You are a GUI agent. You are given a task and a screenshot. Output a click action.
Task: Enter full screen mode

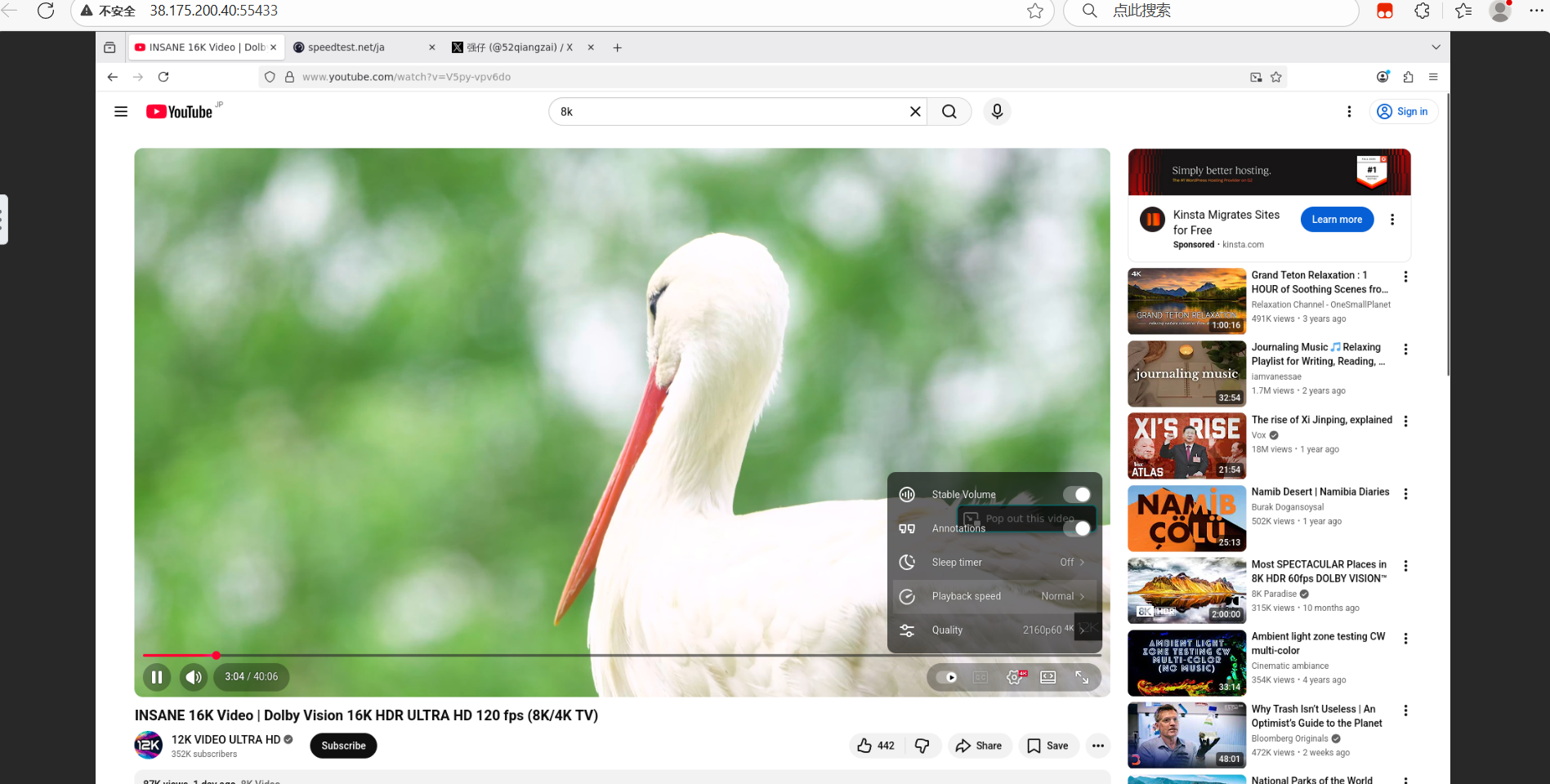point(1082,677)
